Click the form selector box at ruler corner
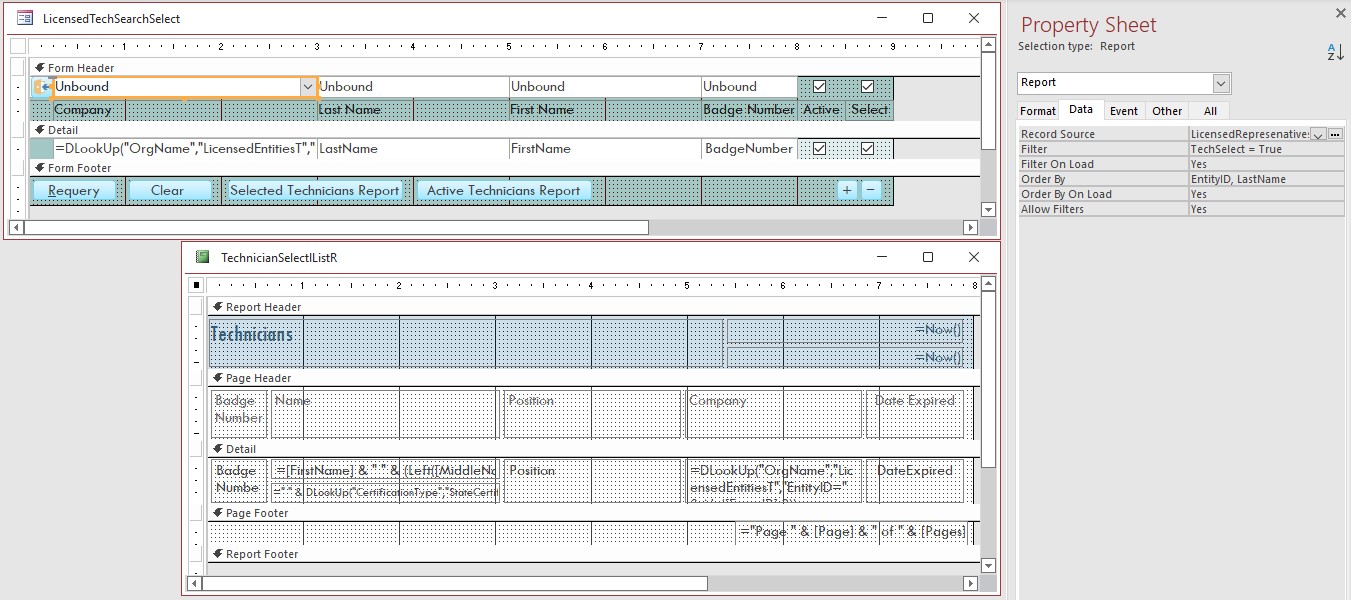This screenshot has height=600, width=1351. pyautogui.click(x=18, y=46)
